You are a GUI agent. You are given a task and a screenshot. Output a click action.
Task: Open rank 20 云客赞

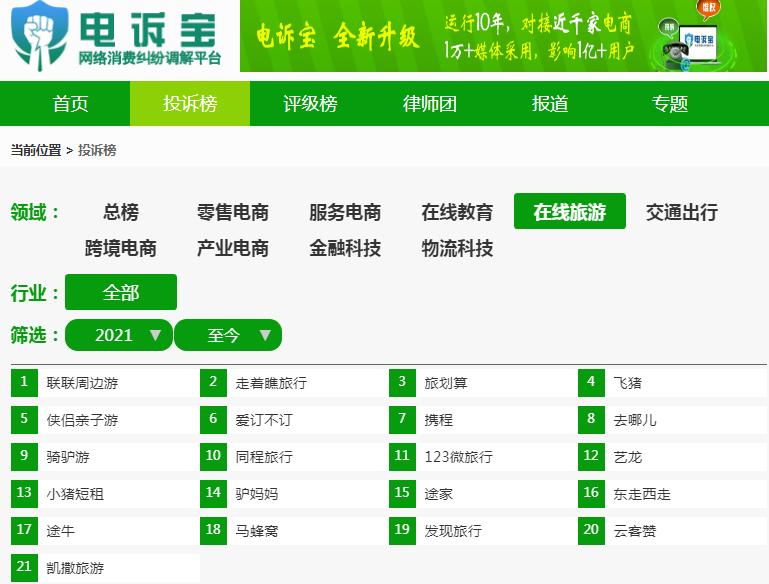[672, 531]
